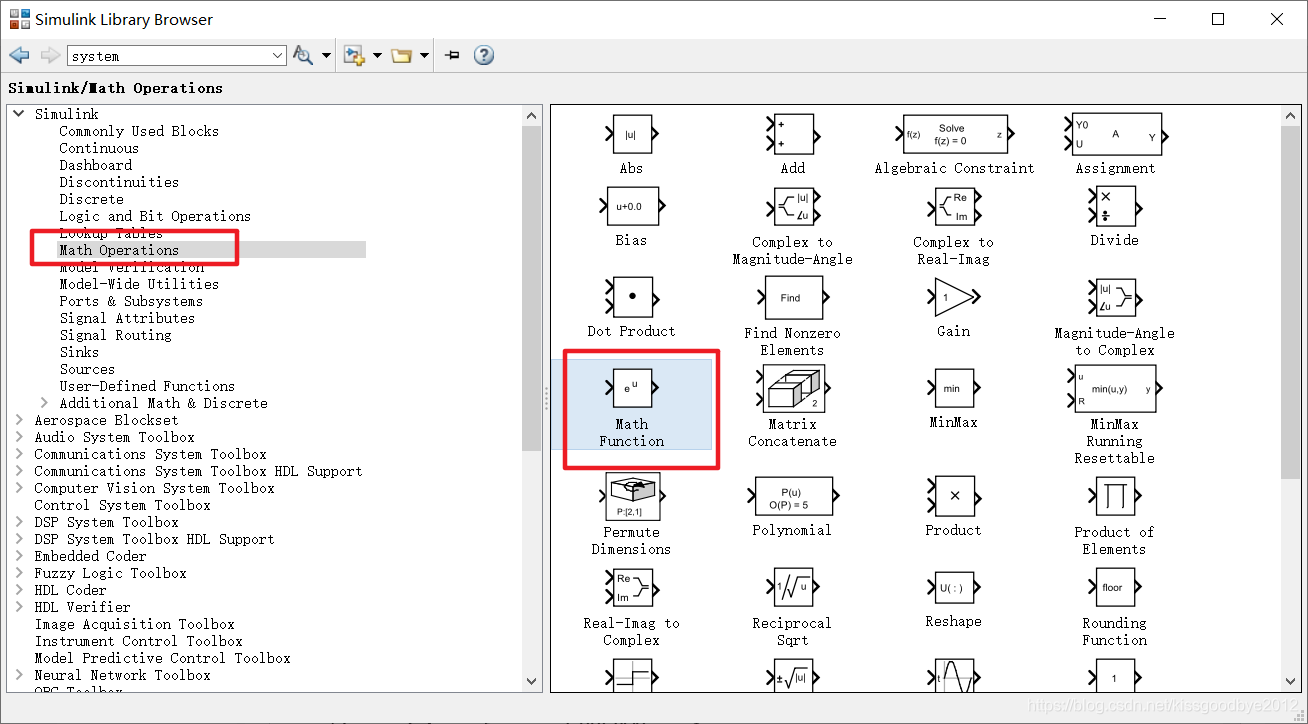Image resolution: width=1308 pixels, height=724 pixels.
Task: Select Logic and Bit Operations library
Action: click(155, 216)
